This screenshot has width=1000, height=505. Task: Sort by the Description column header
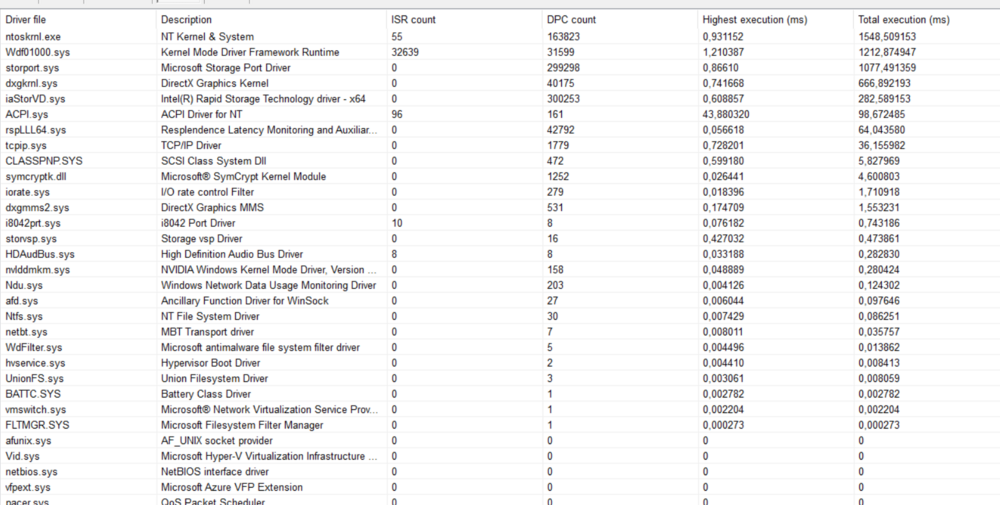(x=186, y=20)
